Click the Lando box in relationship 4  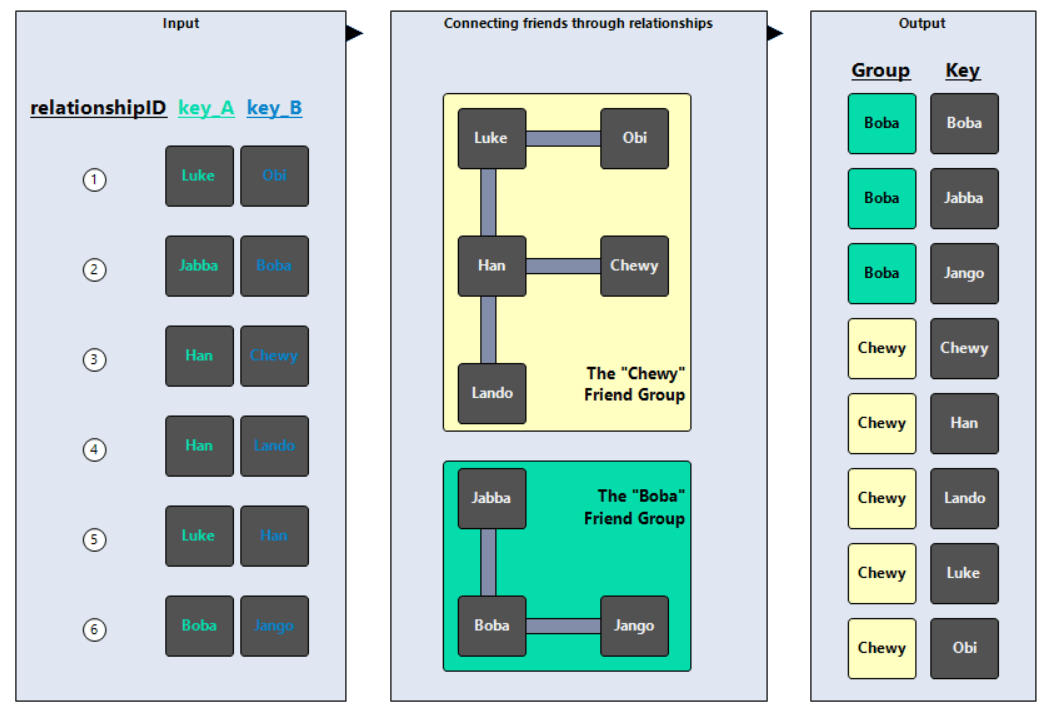274,446
